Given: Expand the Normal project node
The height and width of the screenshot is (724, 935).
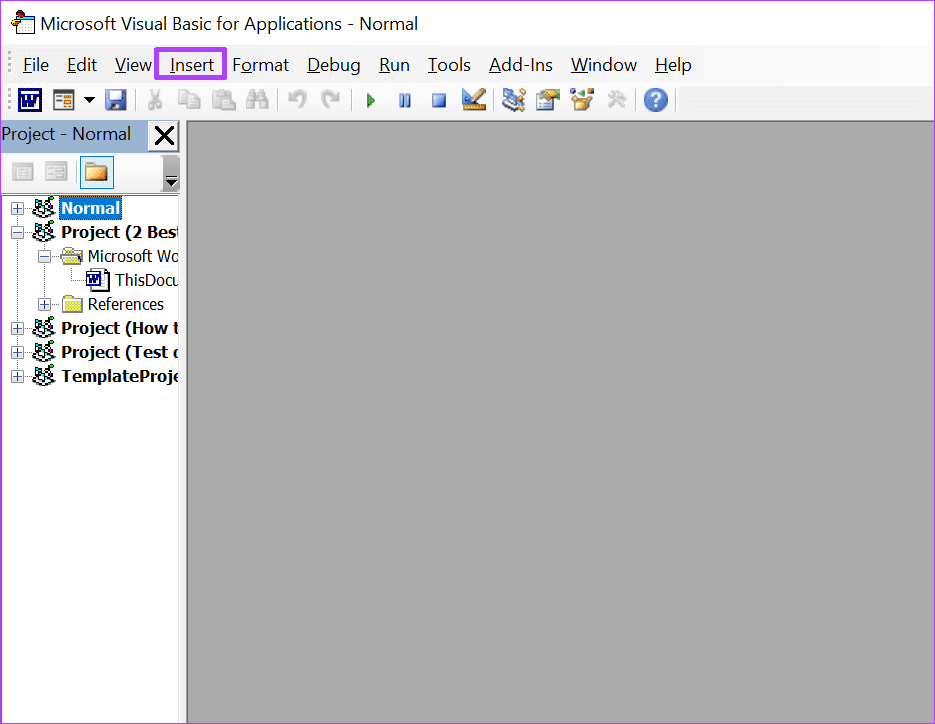Looking at the screenshot, I should 17,209.
